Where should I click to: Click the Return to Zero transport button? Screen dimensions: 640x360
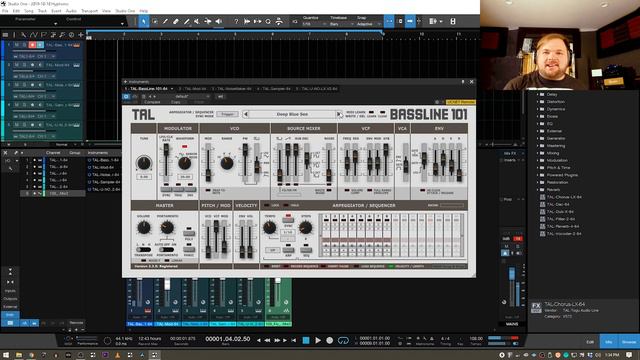point(294,340)
